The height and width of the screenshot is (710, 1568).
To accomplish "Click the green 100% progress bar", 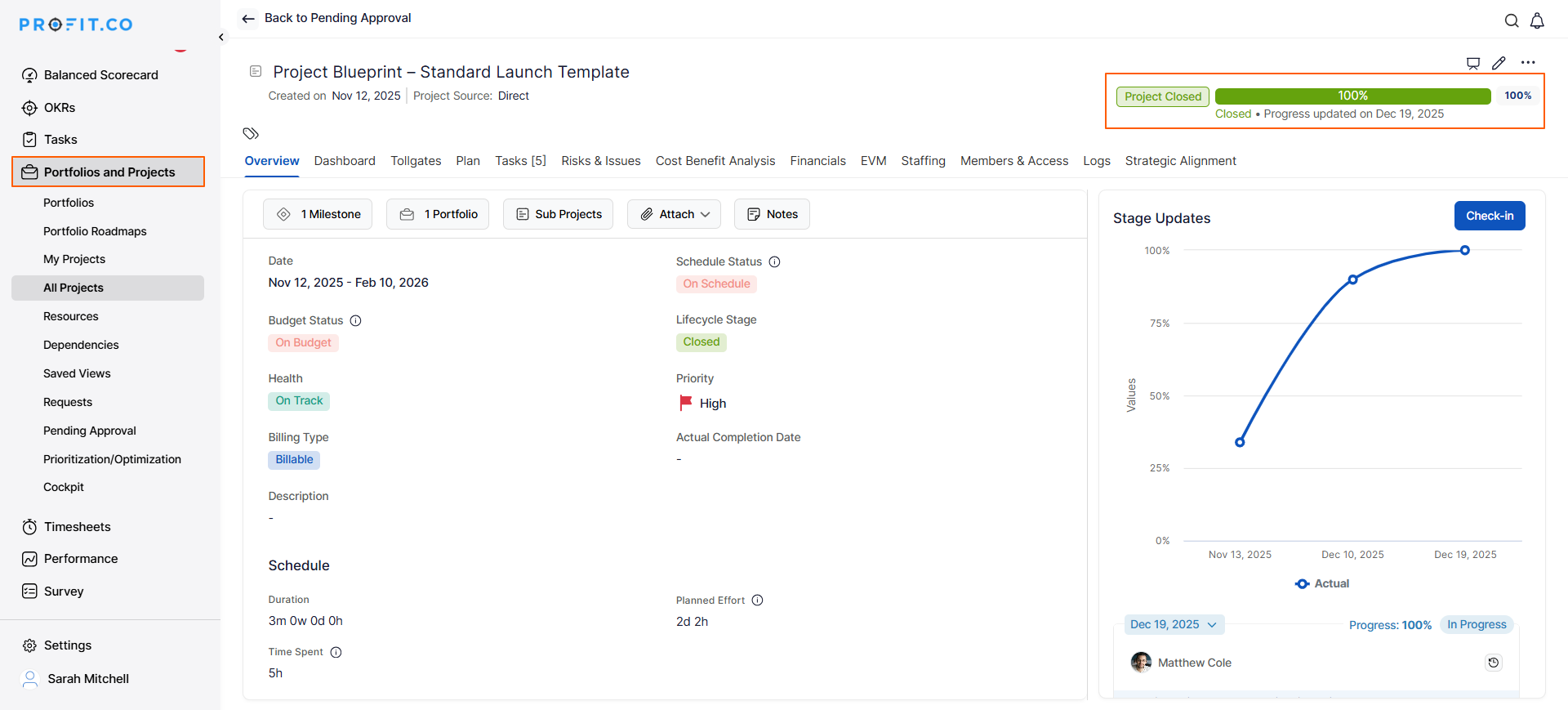I will (x=1352, y=96).
